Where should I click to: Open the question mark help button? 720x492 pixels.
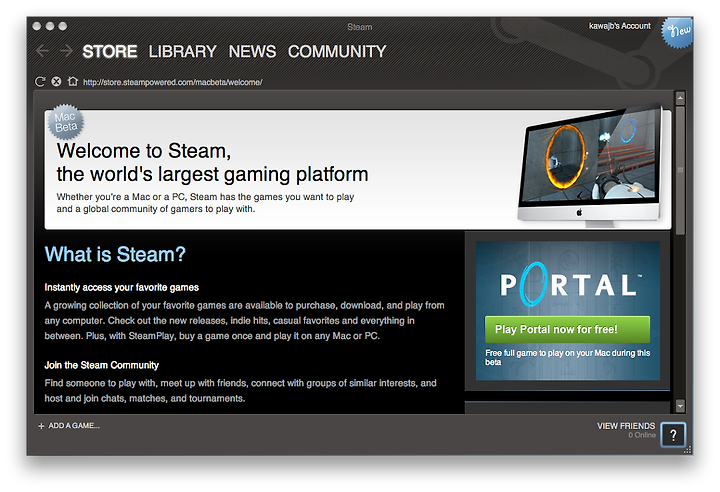673,435
